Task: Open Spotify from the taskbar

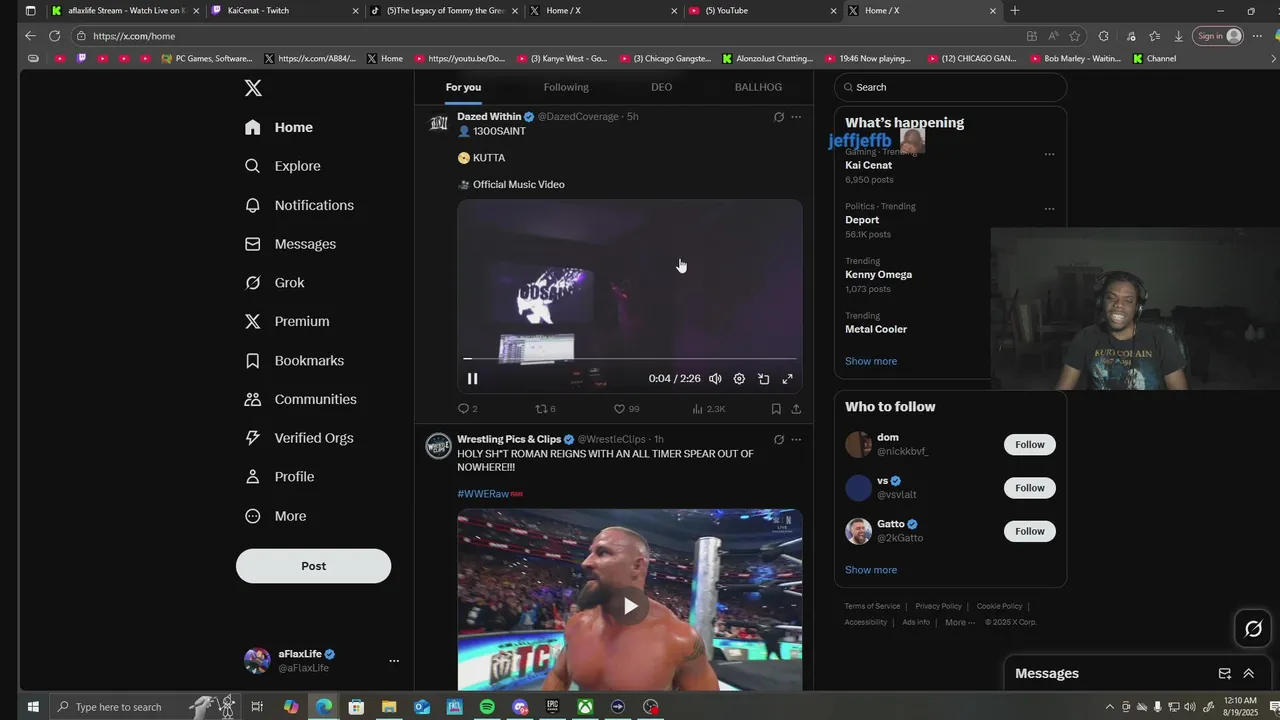Action: click(487, 707)
